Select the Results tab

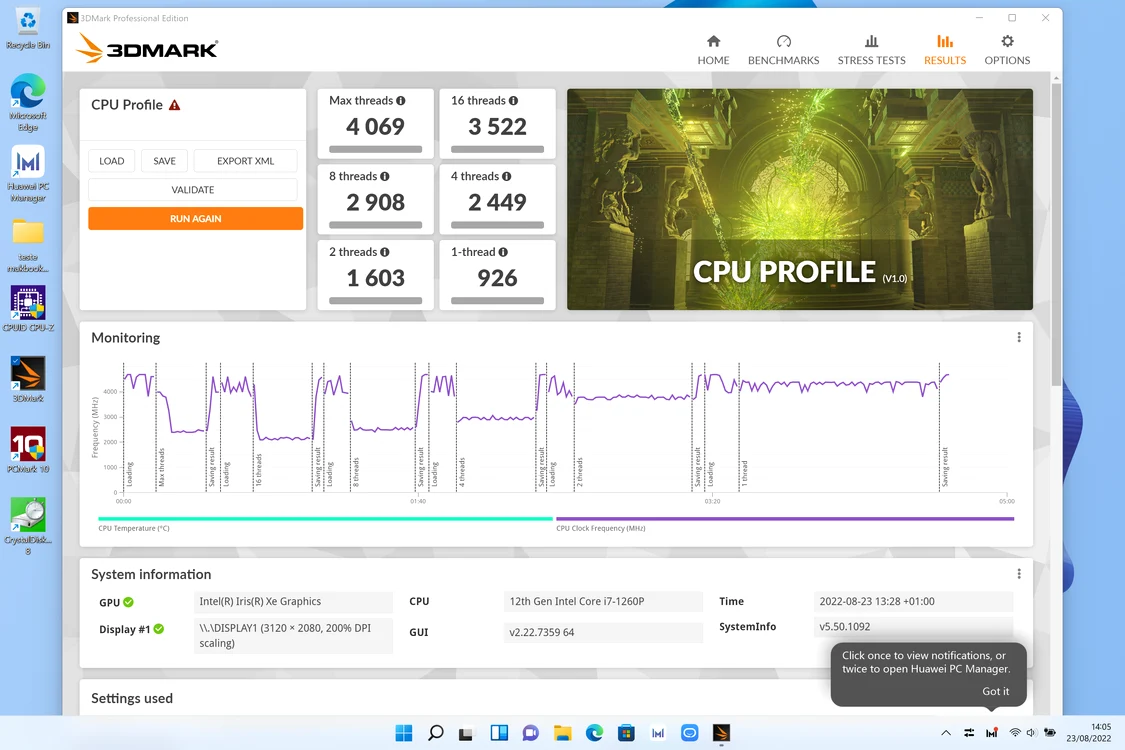945,50
